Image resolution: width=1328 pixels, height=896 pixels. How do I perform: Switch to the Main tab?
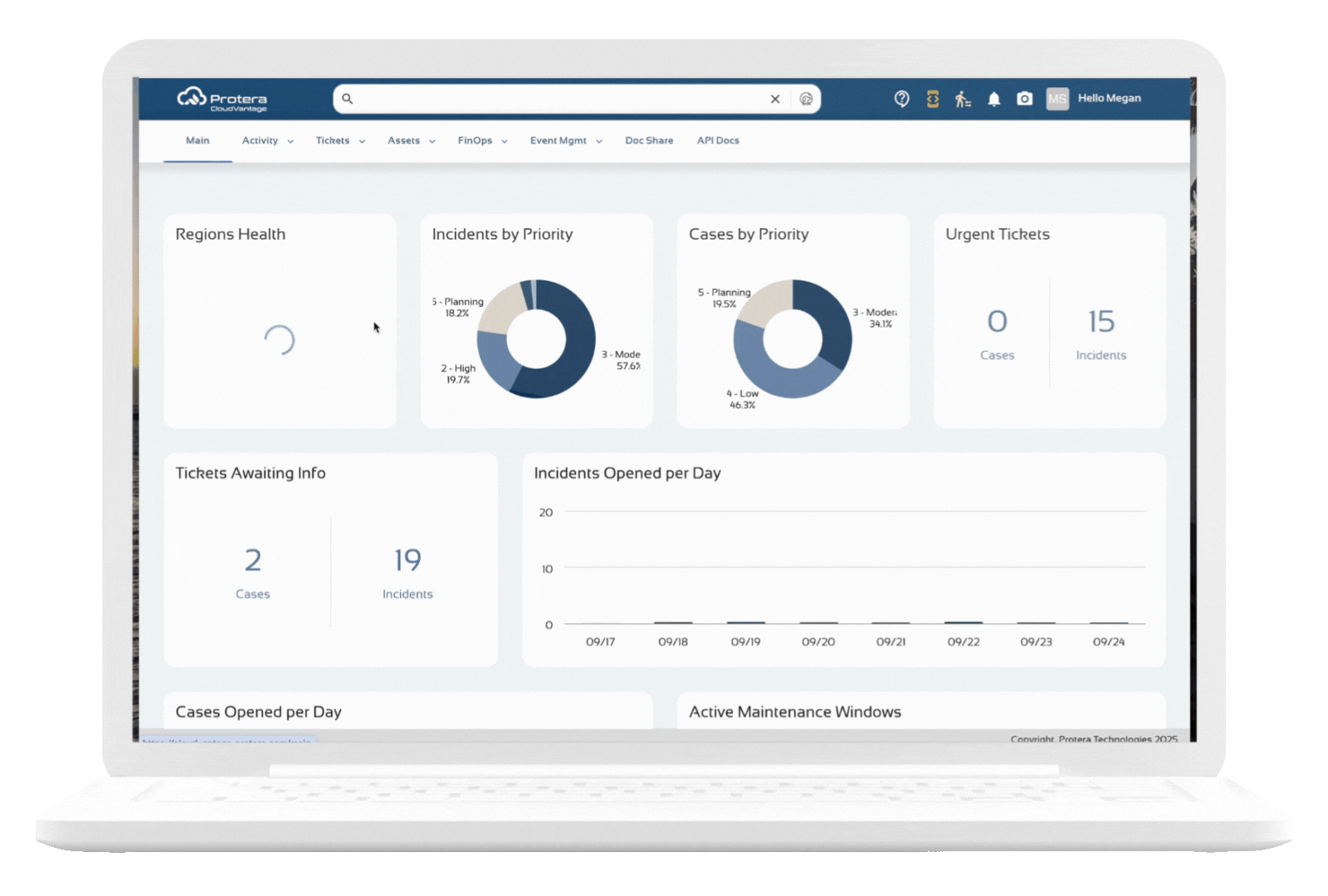[x=198, y=141]
